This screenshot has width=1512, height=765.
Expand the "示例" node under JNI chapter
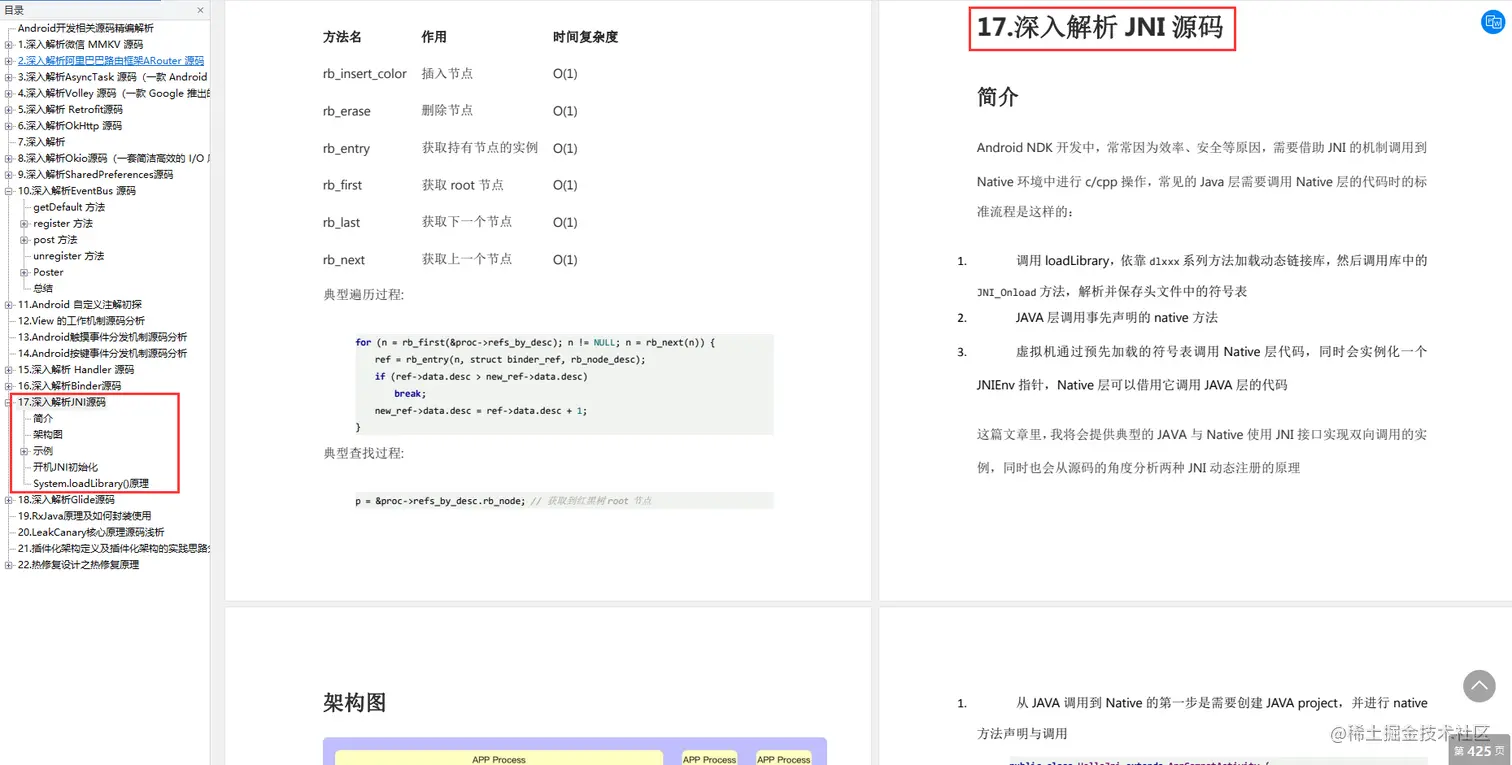click(x=22, y=450)
